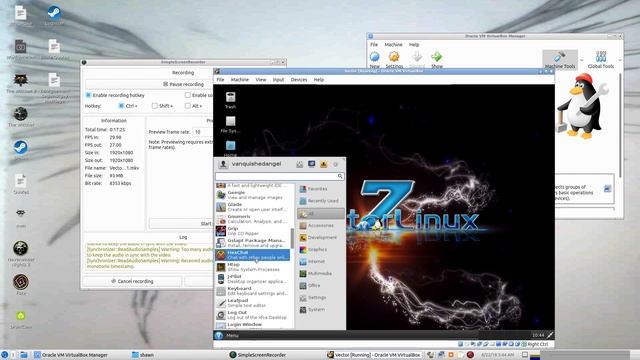Open Devices menu in the Vector VM window

pos(299,80)
